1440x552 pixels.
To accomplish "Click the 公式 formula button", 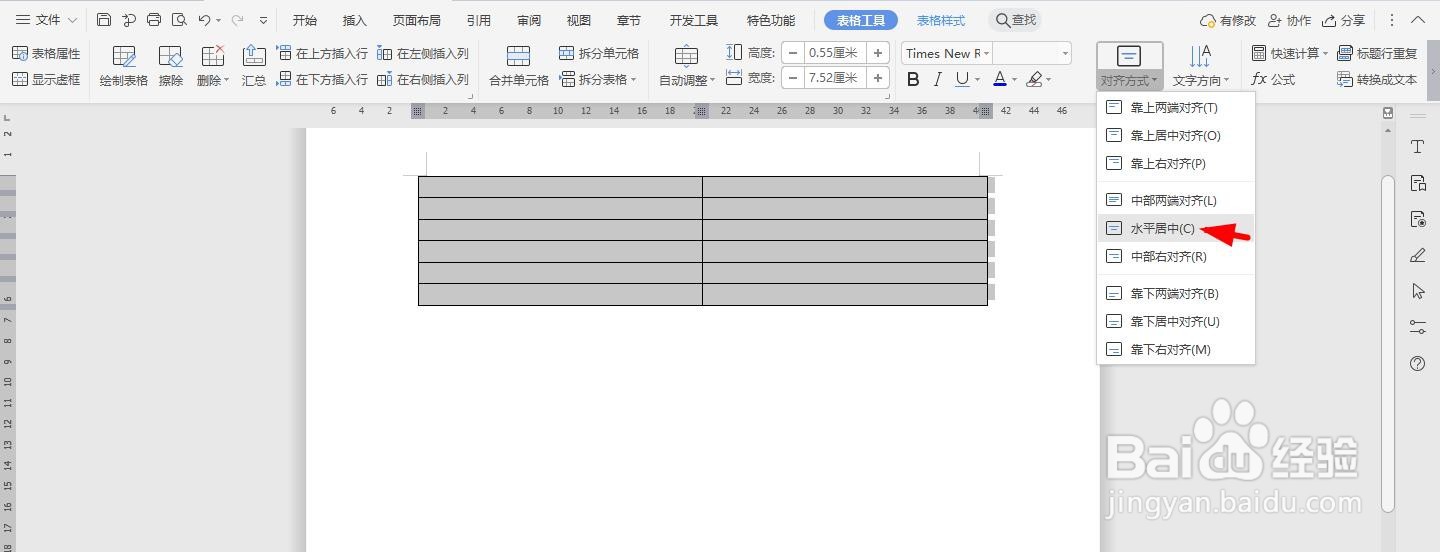I will coord(1273,80).
